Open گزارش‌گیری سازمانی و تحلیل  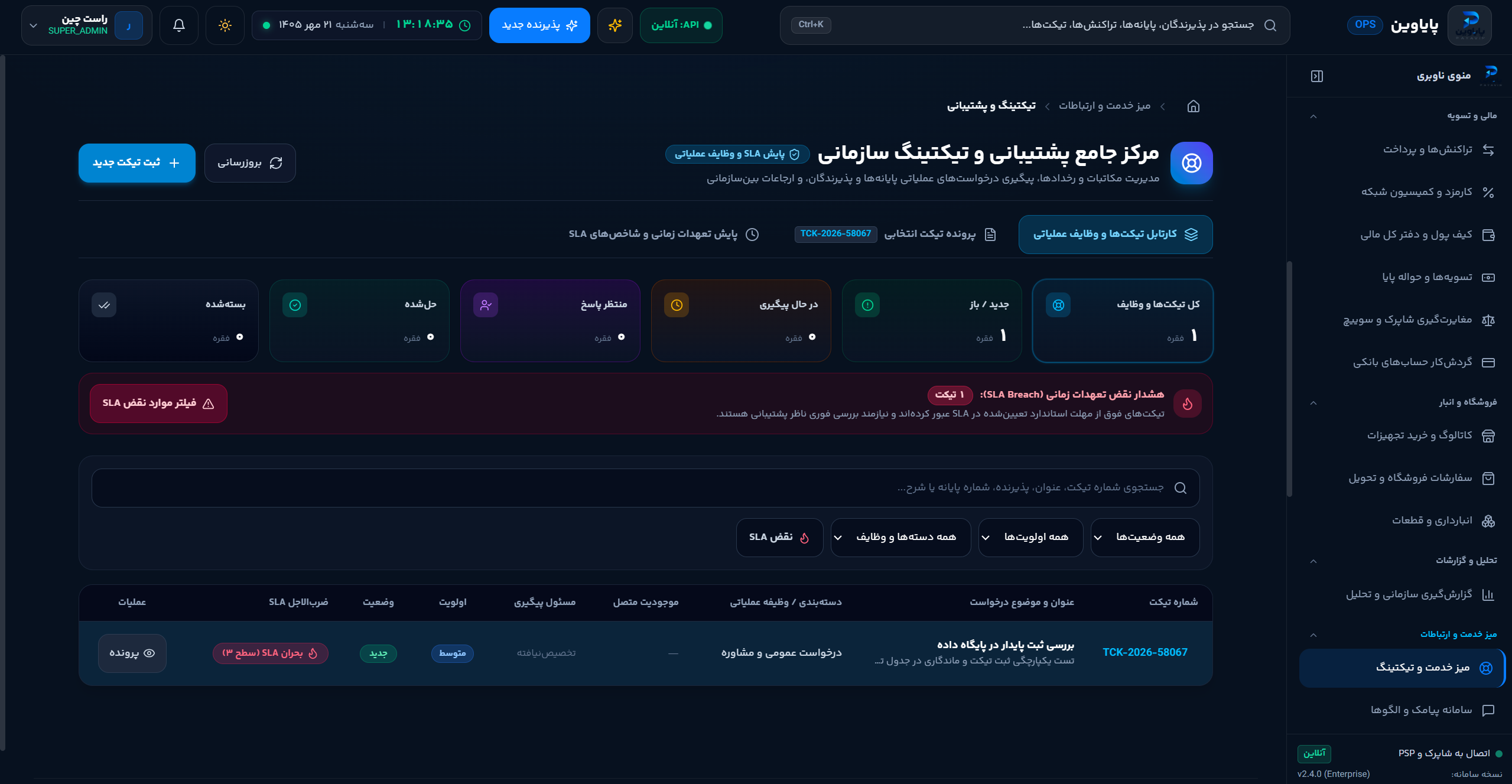point(1402,594)
